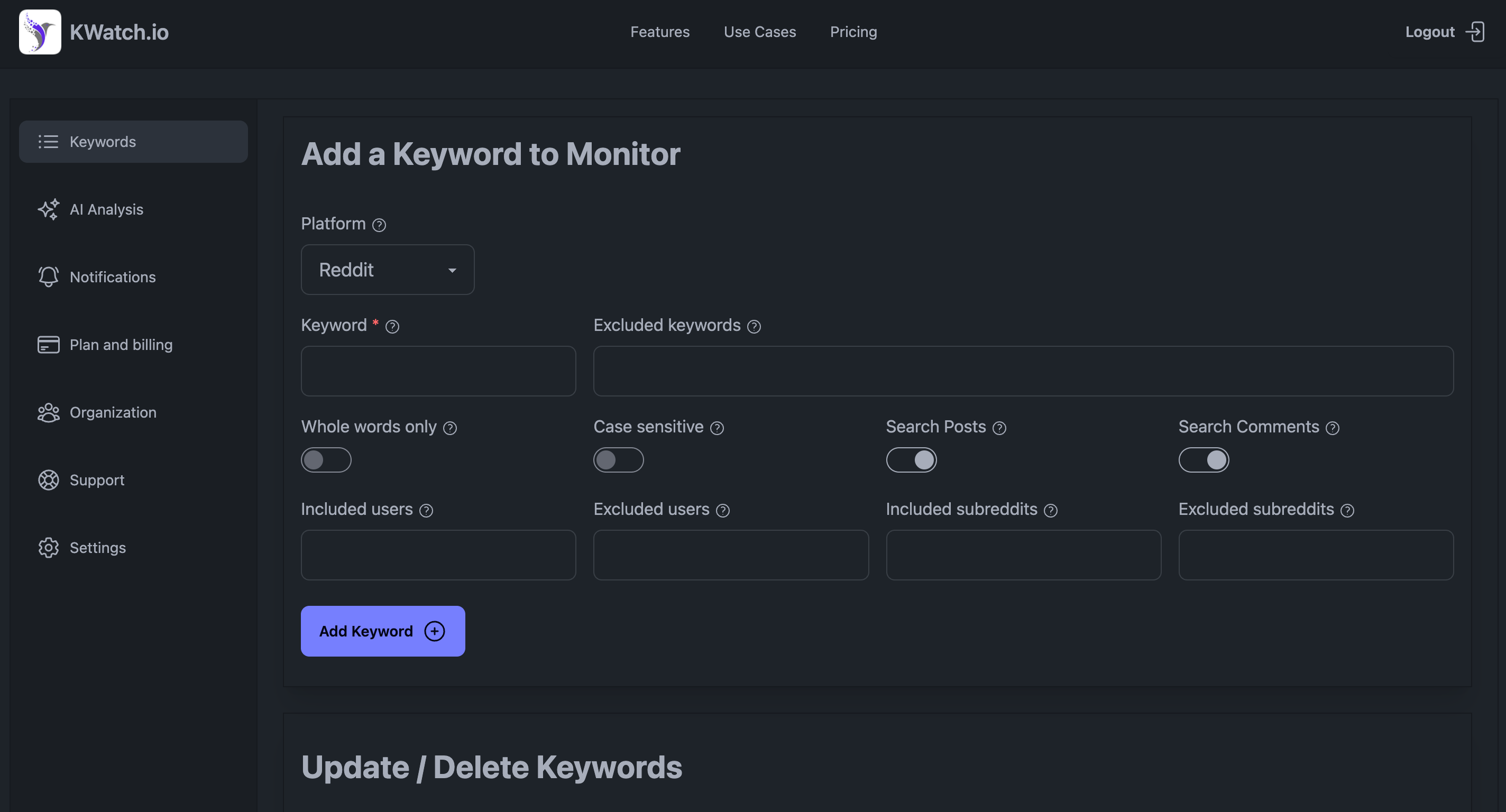Disable the Search Posts toggle
Image resolution: width=1506 pixels, height=812 pixels.
click(x=912, y=459)
